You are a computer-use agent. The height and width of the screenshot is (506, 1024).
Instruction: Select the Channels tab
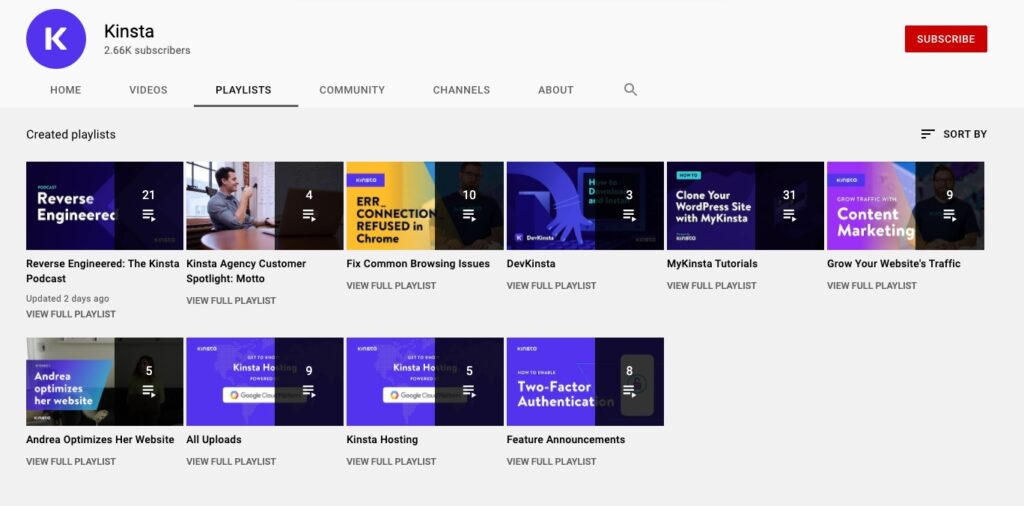(461, 90)
